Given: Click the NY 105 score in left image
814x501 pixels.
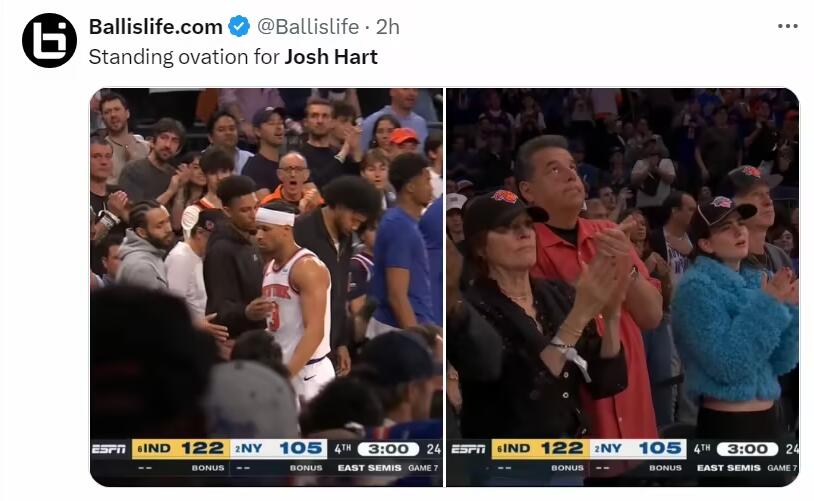Looking at the screenshot, I should [278, 449].
